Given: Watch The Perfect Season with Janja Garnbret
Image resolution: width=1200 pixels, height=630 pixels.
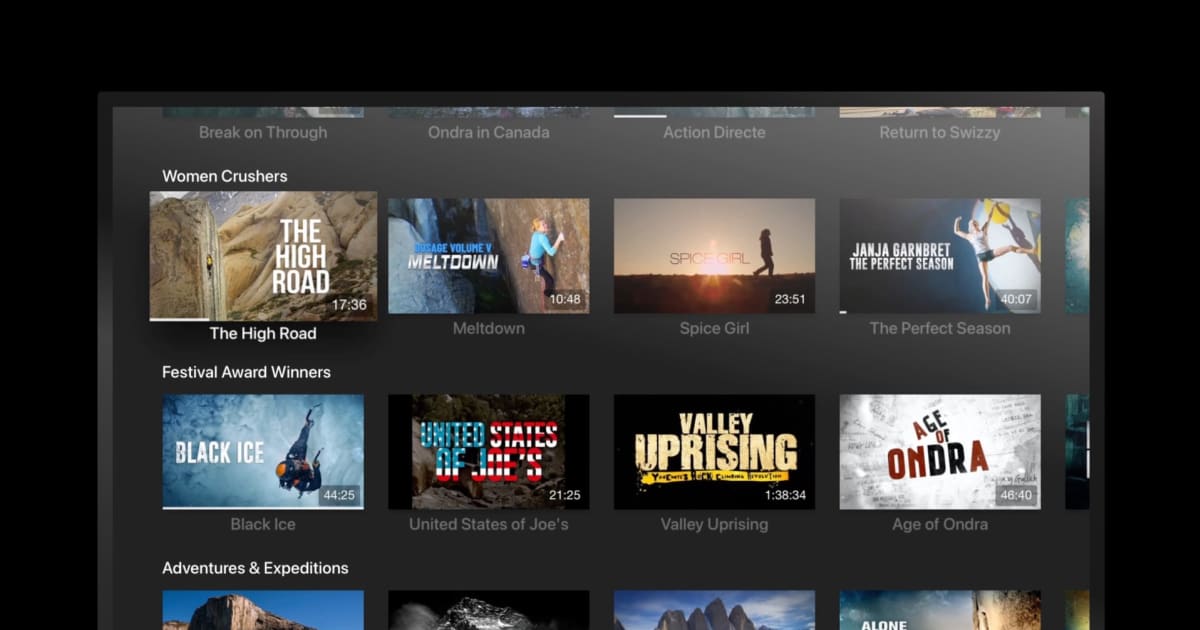Looking at the screenshot, I should [x=939, y=256].
